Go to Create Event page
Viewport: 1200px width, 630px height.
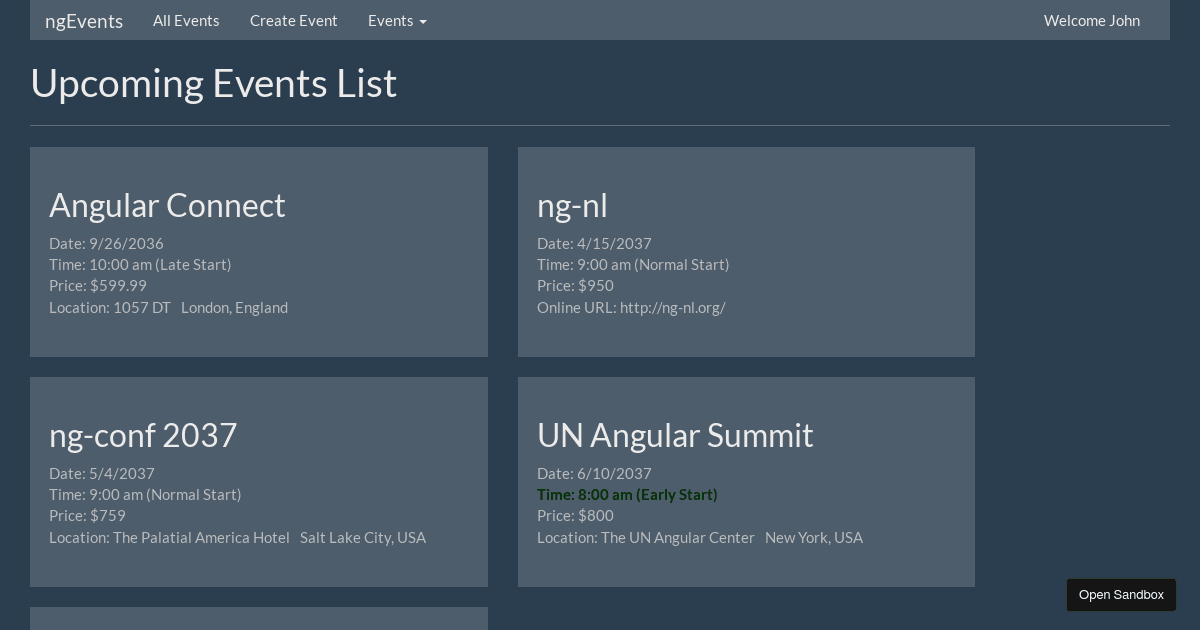tap(294, 20)
